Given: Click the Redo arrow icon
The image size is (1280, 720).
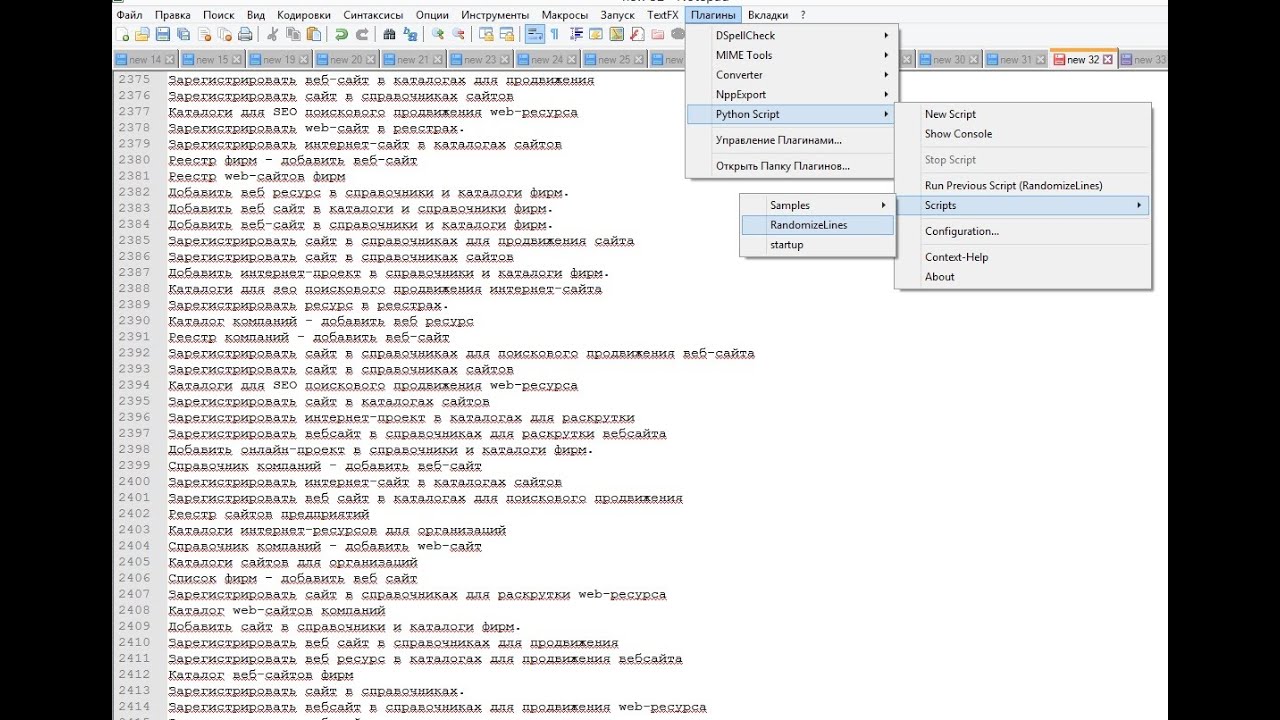Looking at the screenshot, I should (361, 35).
